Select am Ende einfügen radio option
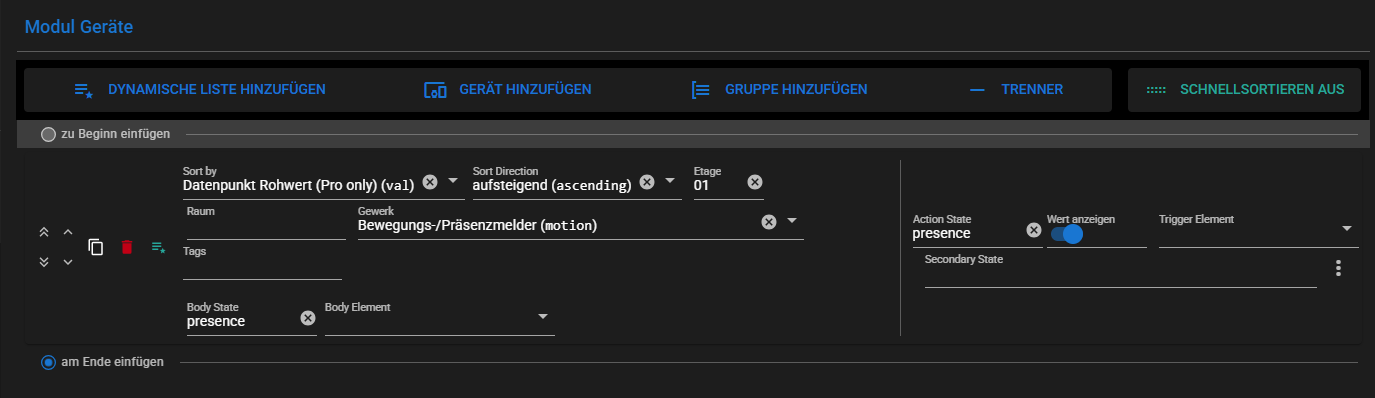Image resolution: width=1375 pixels, height=398 pixels. pyautogui.click(x=48, y=362)
